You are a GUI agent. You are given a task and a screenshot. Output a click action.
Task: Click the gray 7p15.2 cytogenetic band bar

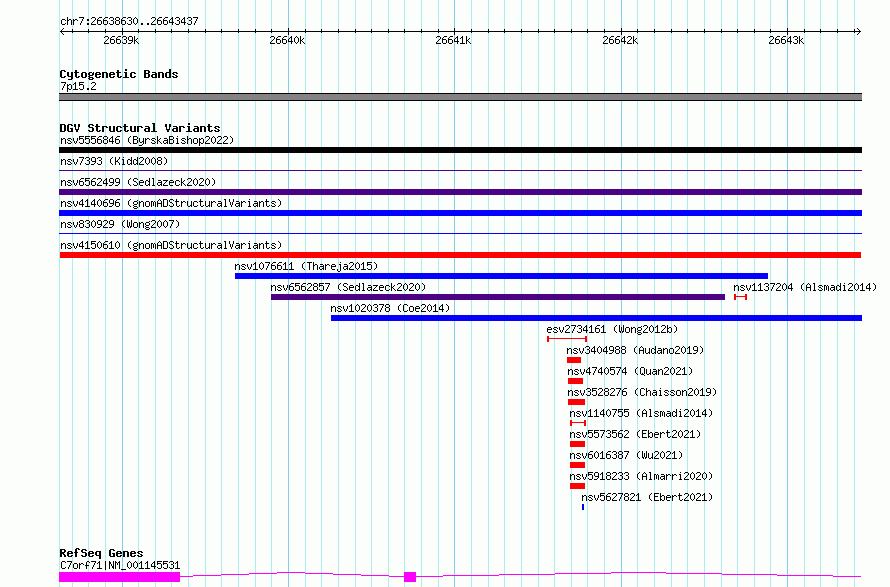point(460,97)
